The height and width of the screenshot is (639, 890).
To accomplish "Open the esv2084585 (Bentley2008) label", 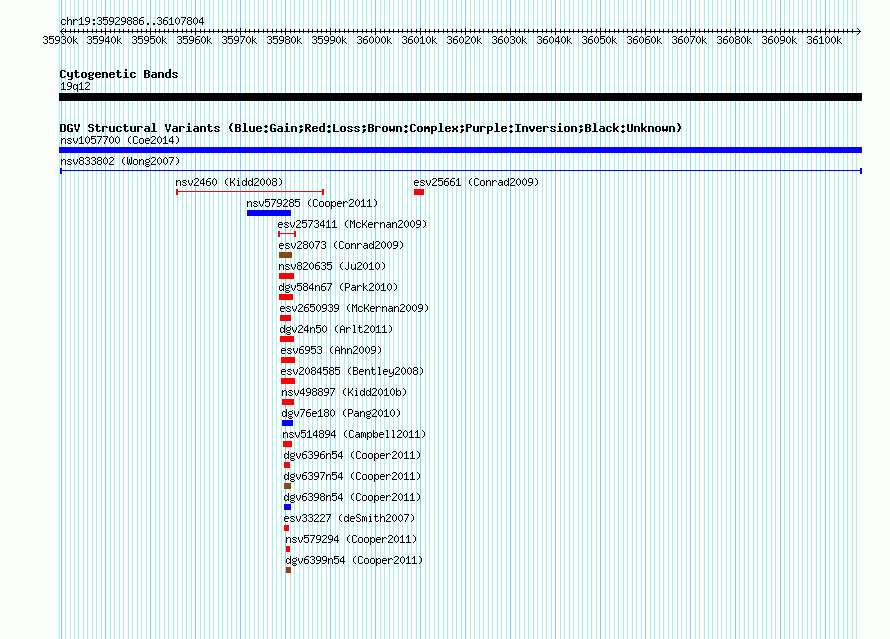I will tap(352, 371).
